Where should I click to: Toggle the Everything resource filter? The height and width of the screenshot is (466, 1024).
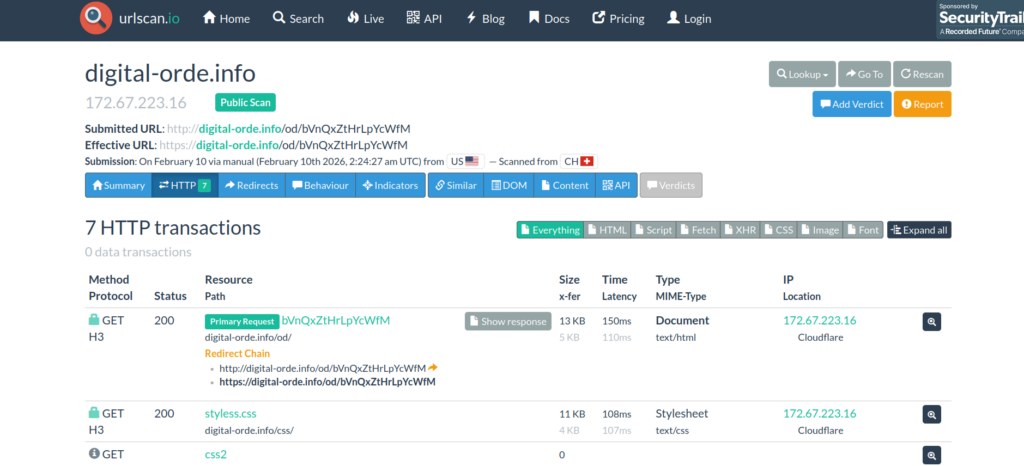click(x=549, y=230)
